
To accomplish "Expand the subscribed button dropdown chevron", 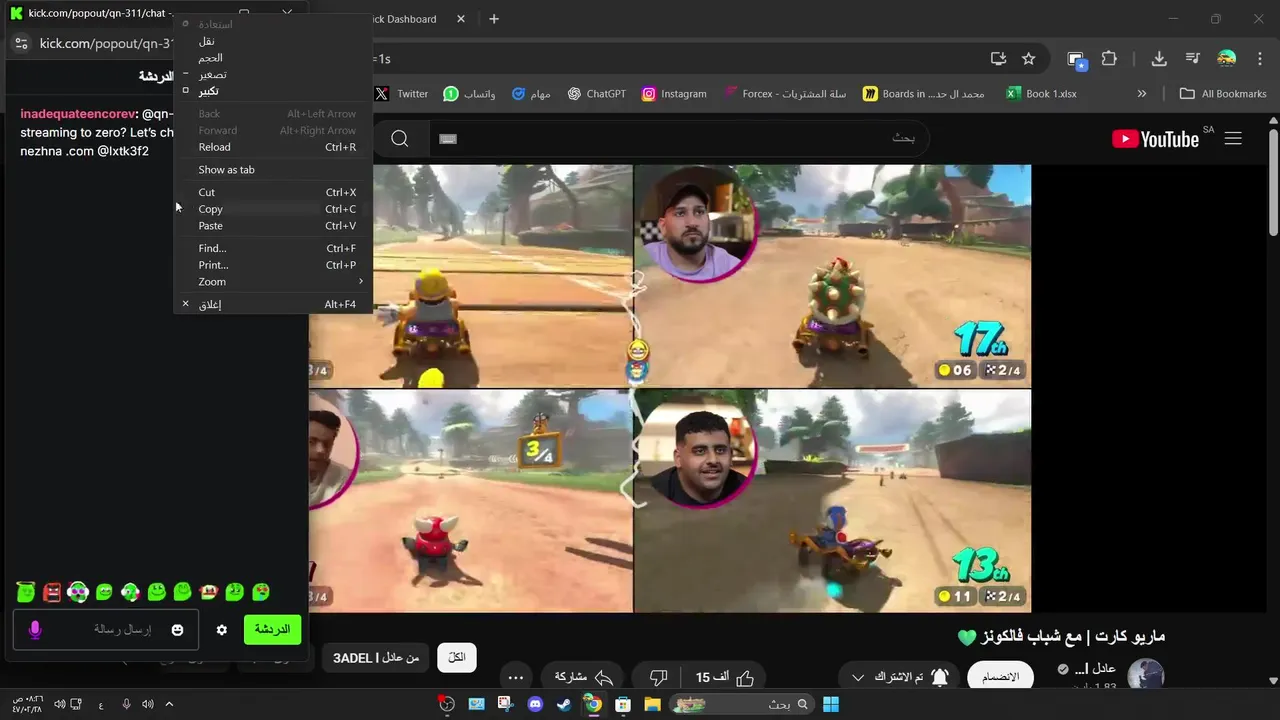I will click(x=857, y=677).
